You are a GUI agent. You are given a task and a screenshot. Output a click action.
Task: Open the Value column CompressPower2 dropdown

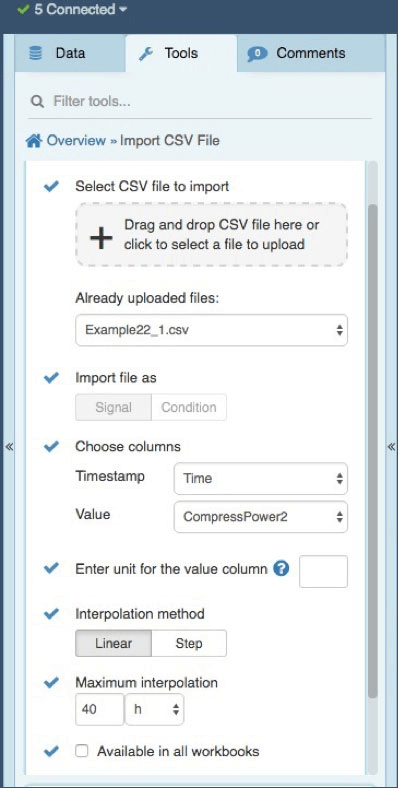261,517
